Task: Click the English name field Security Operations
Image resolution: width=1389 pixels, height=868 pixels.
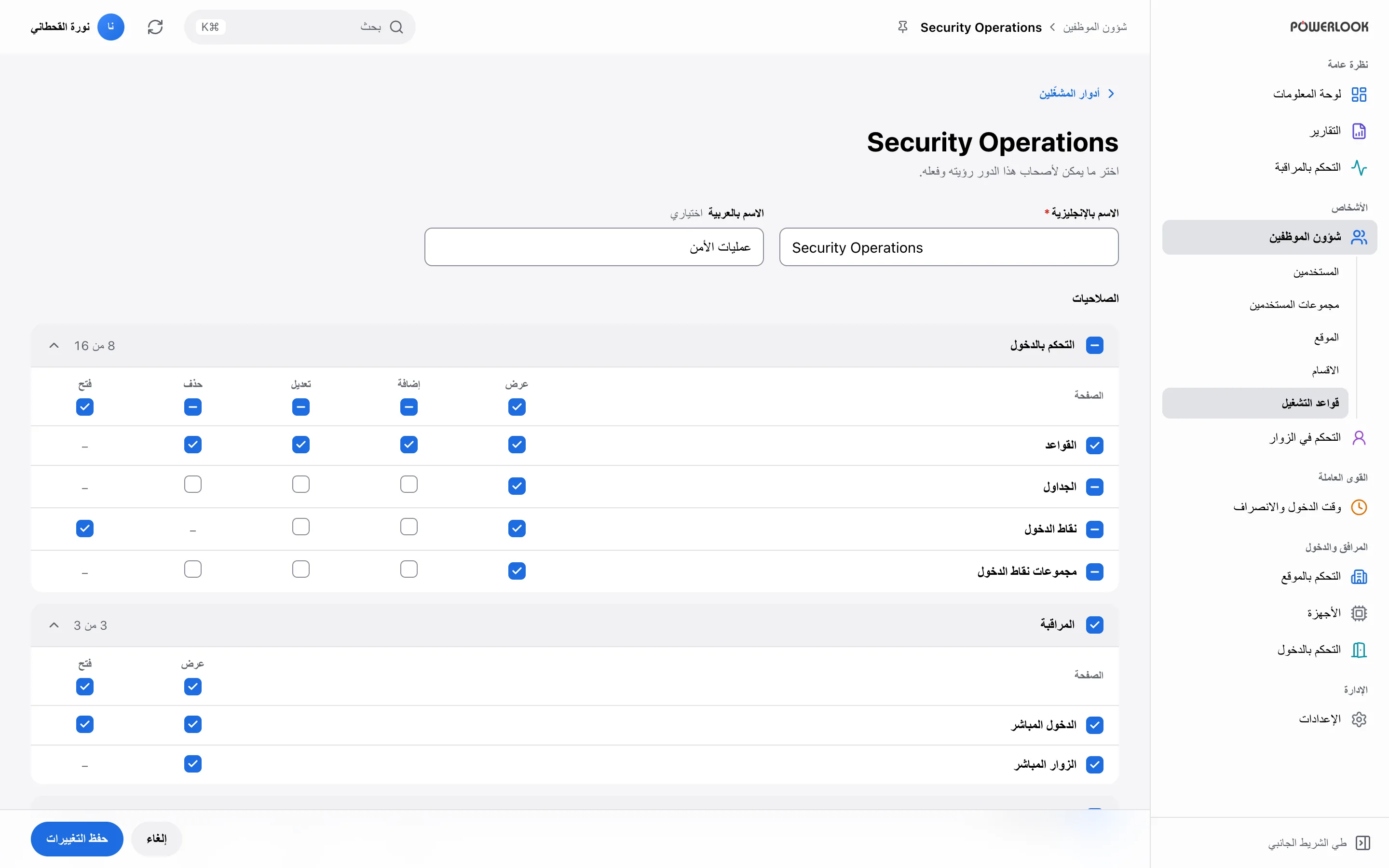Action: pyautogui.click(x=949, y=247)
